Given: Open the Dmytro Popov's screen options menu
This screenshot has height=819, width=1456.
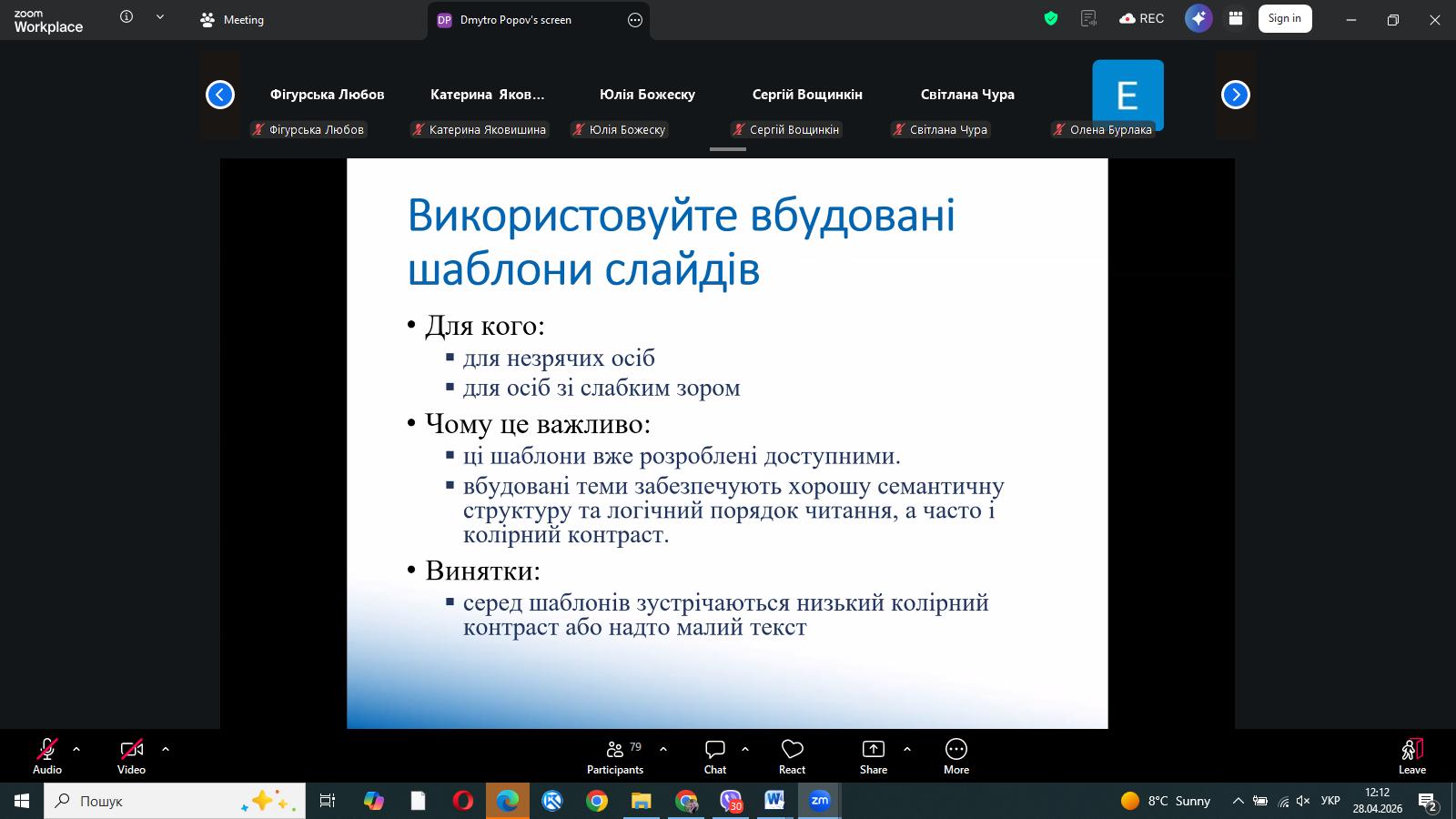Looking at the screenshot, I should (x=635, y=20).
